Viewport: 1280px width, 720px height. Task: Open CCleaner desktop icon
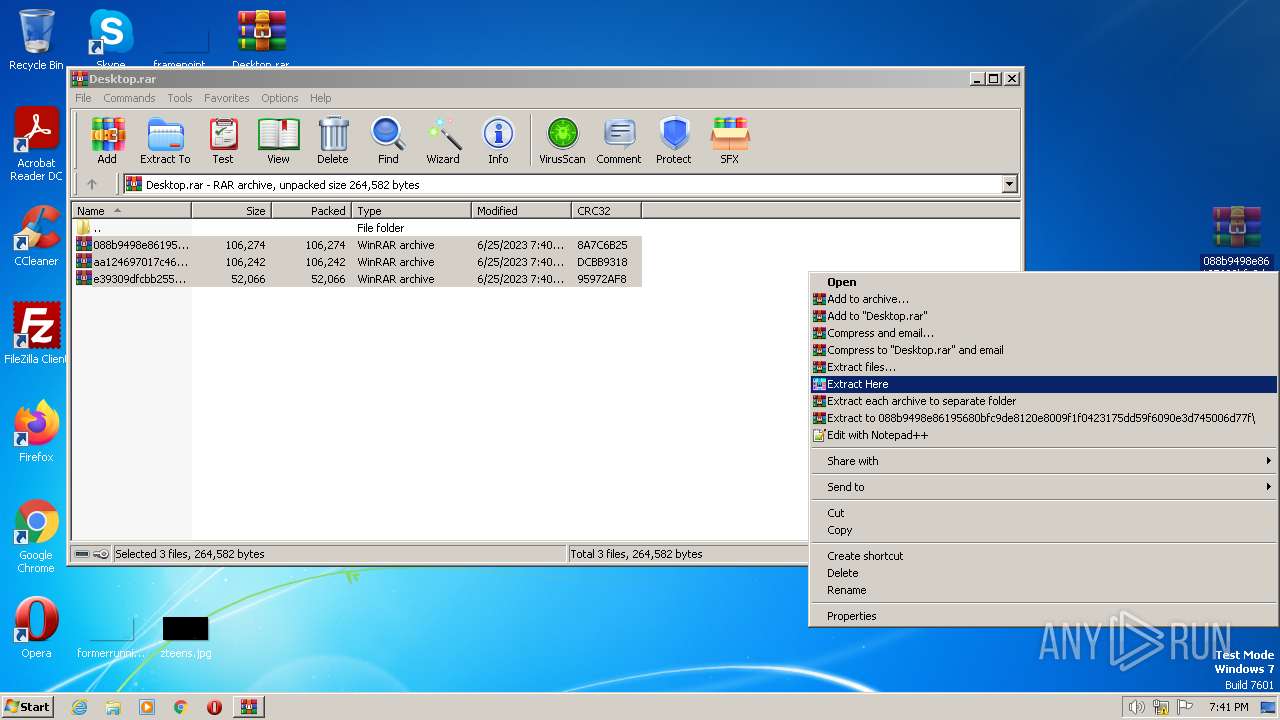click(36, 236)
